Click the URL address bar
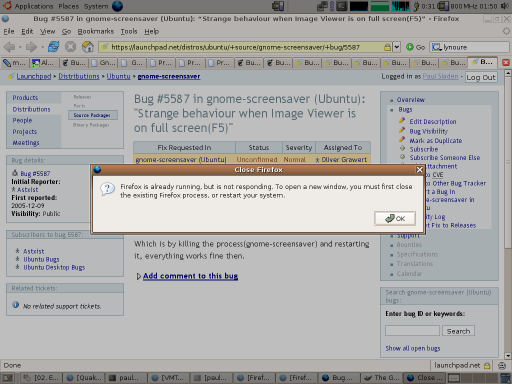Viewport: 512px width, 384px height. pos(245,47)
